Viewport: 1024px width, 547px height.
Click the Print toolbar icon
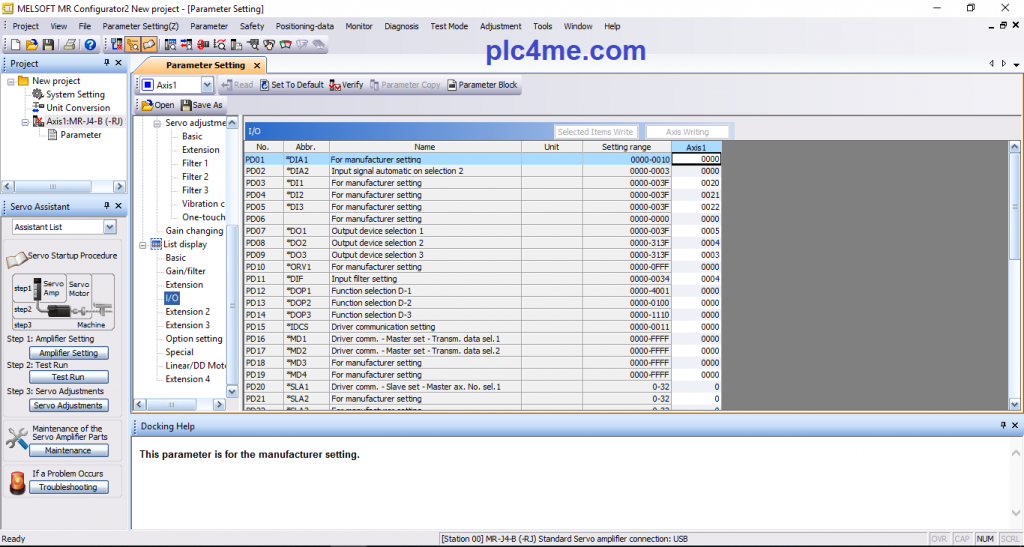[x=70, y=44]
